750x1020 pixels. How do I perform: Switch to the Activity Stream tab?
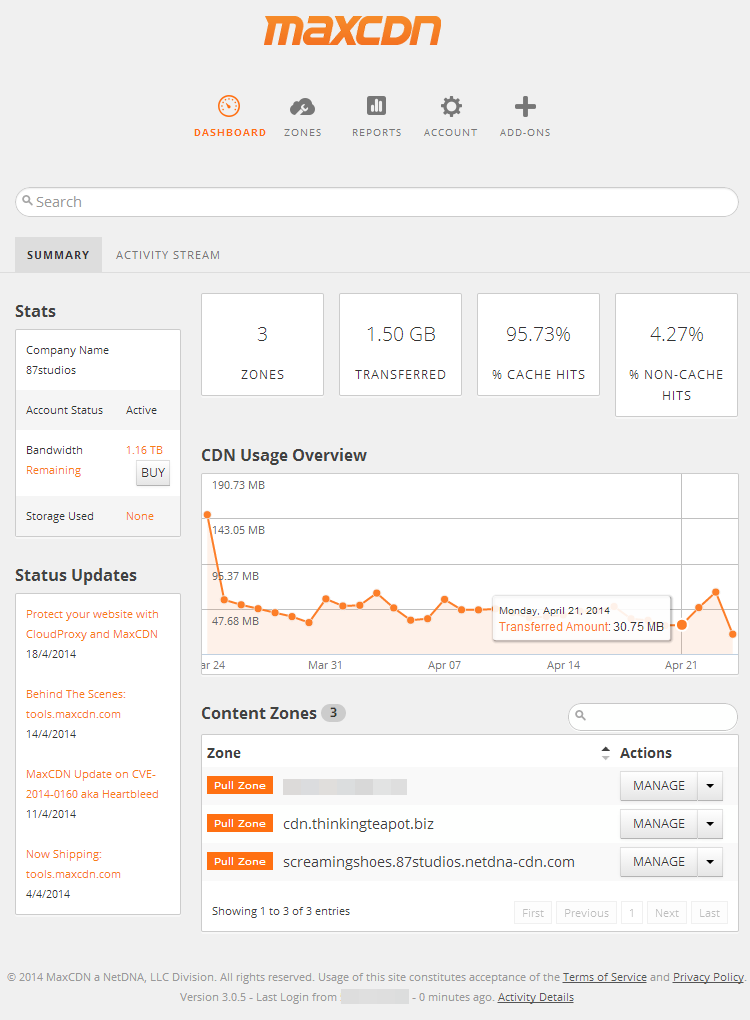coord(168,255)
